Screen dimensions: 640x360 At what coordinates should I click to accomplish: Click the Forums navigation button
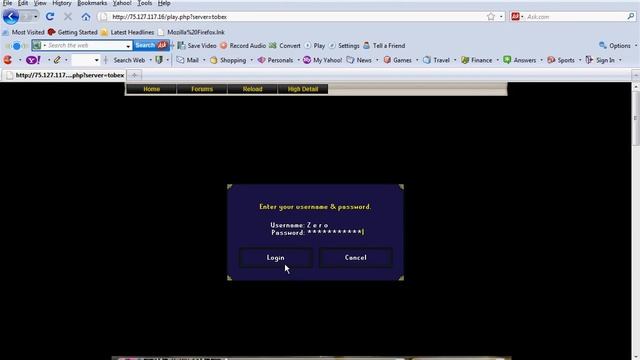[x=202, y=89]
